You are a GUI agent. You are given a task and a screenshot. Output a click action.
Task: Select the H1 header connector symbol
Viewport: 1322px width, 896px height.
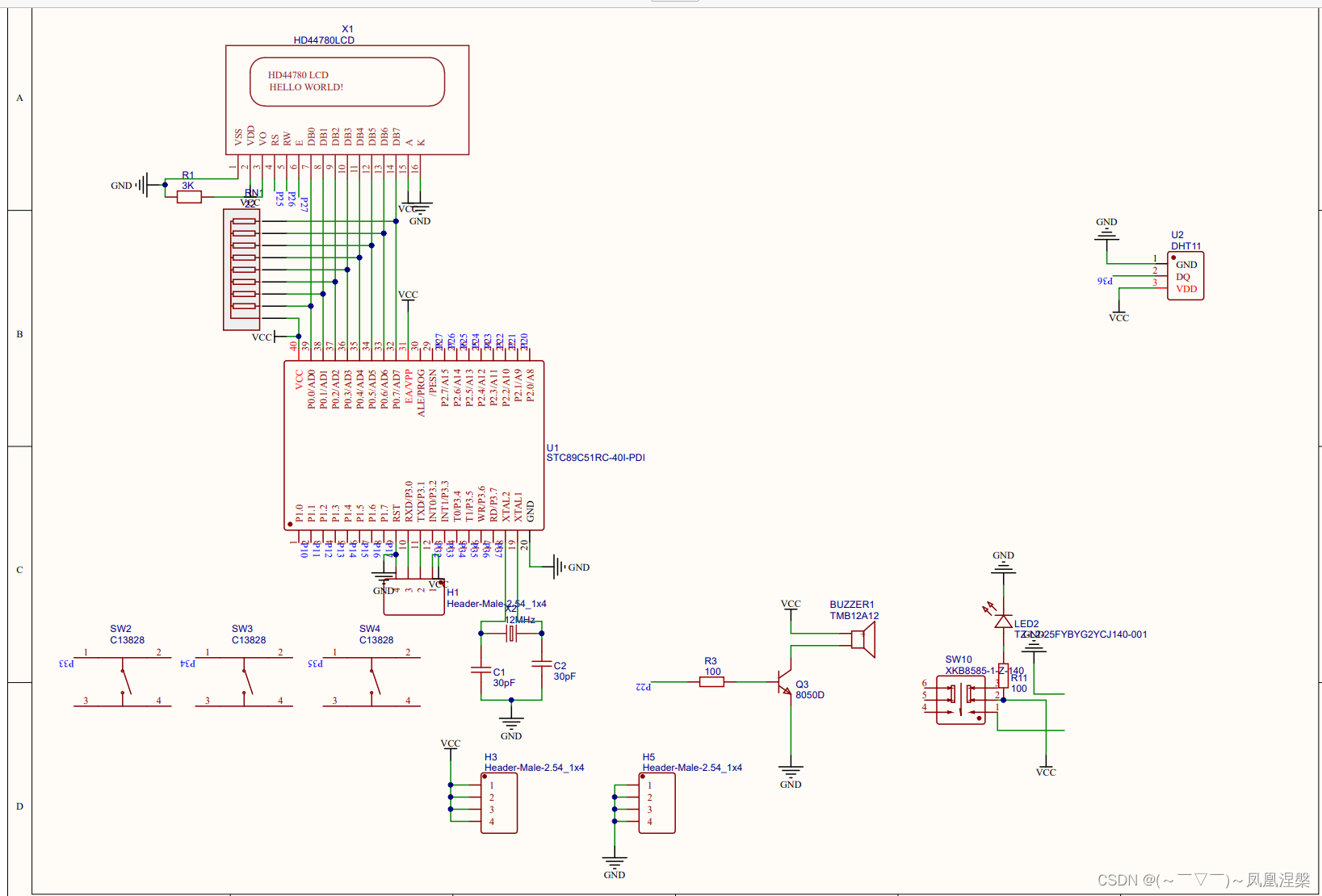coord(413,597)
